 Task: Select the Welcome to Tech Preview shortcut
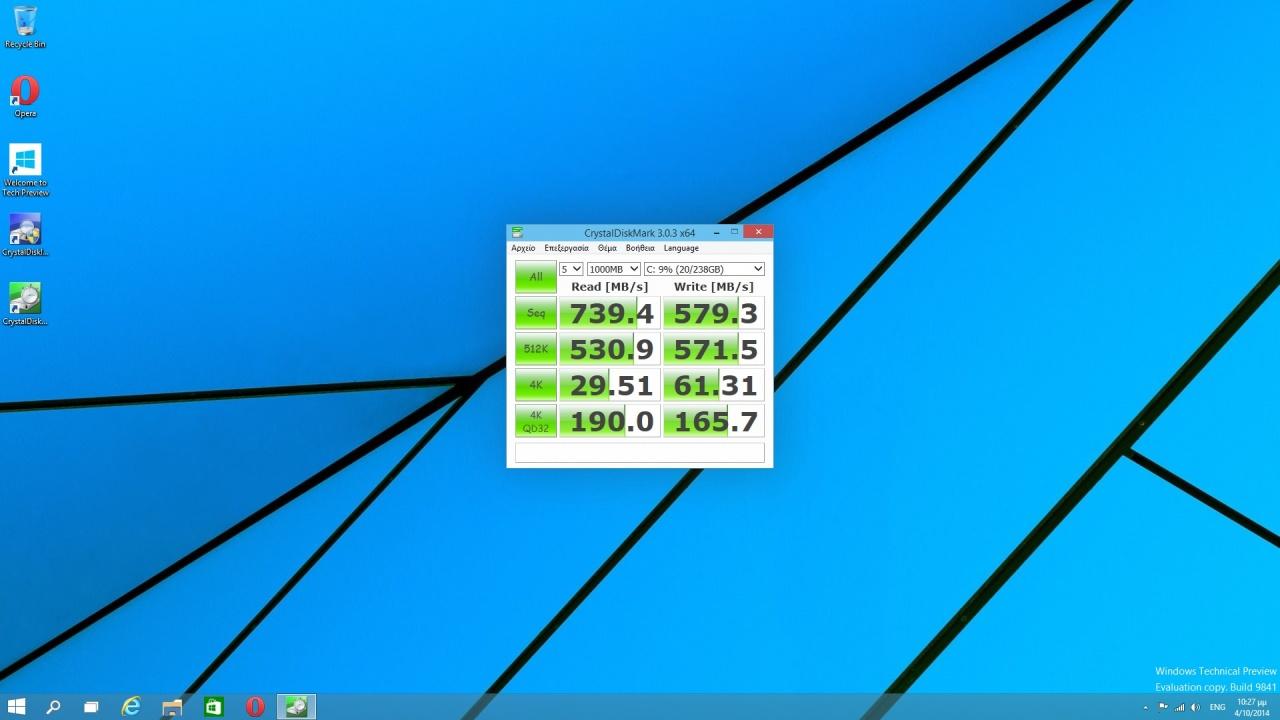click(25, 170)
